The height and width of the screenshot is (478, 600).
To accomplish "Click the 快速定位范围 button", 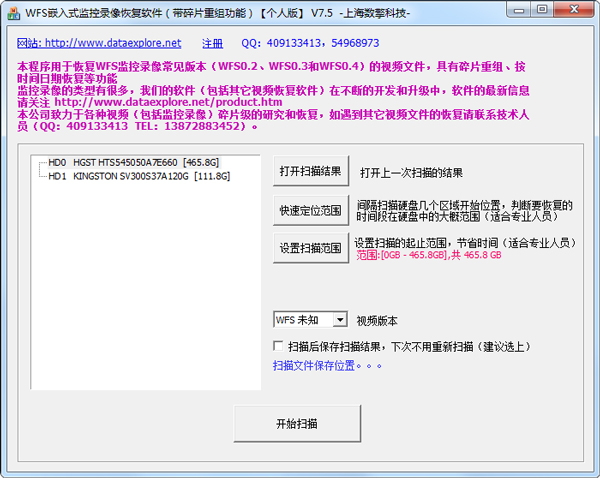I will (309, 211).
